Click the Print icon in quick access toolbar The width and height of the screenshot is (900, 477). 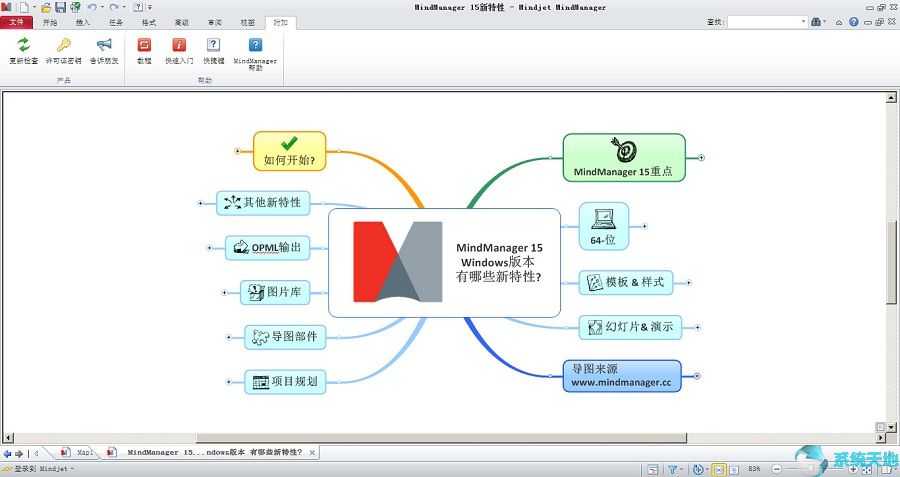tap(75, 7)
